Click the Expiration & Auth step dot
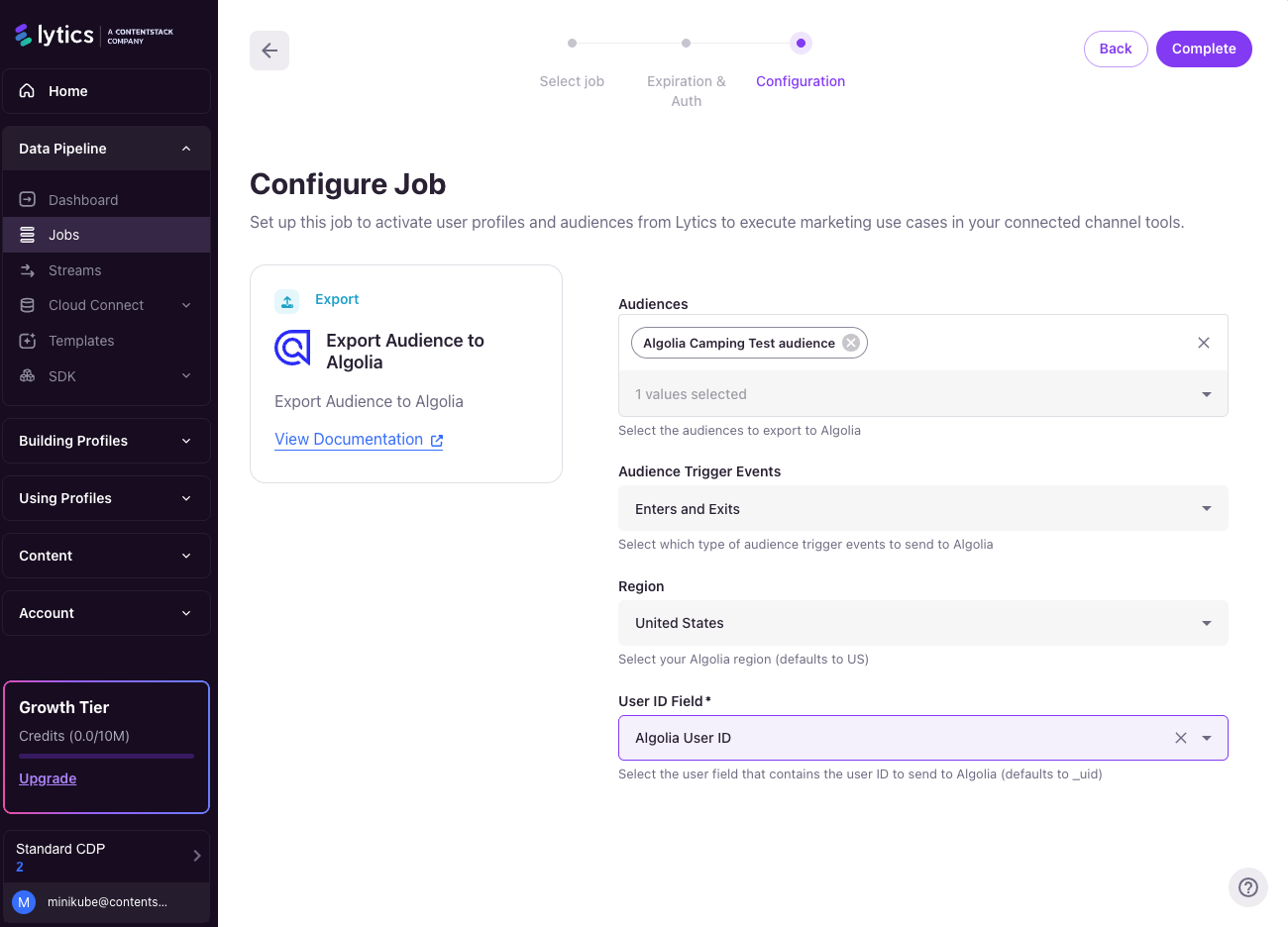1288x927 pixels. click(x=686, y=44)
